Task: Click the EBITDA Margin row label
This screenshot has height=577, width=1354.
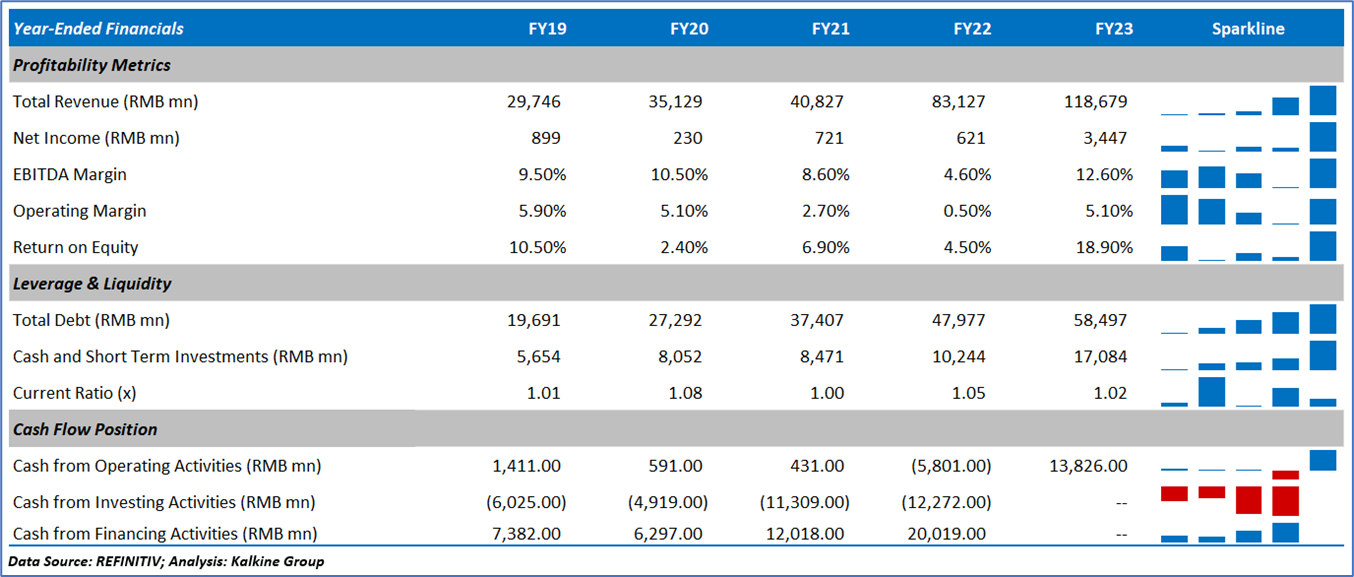Action: (x=70, y=174)
